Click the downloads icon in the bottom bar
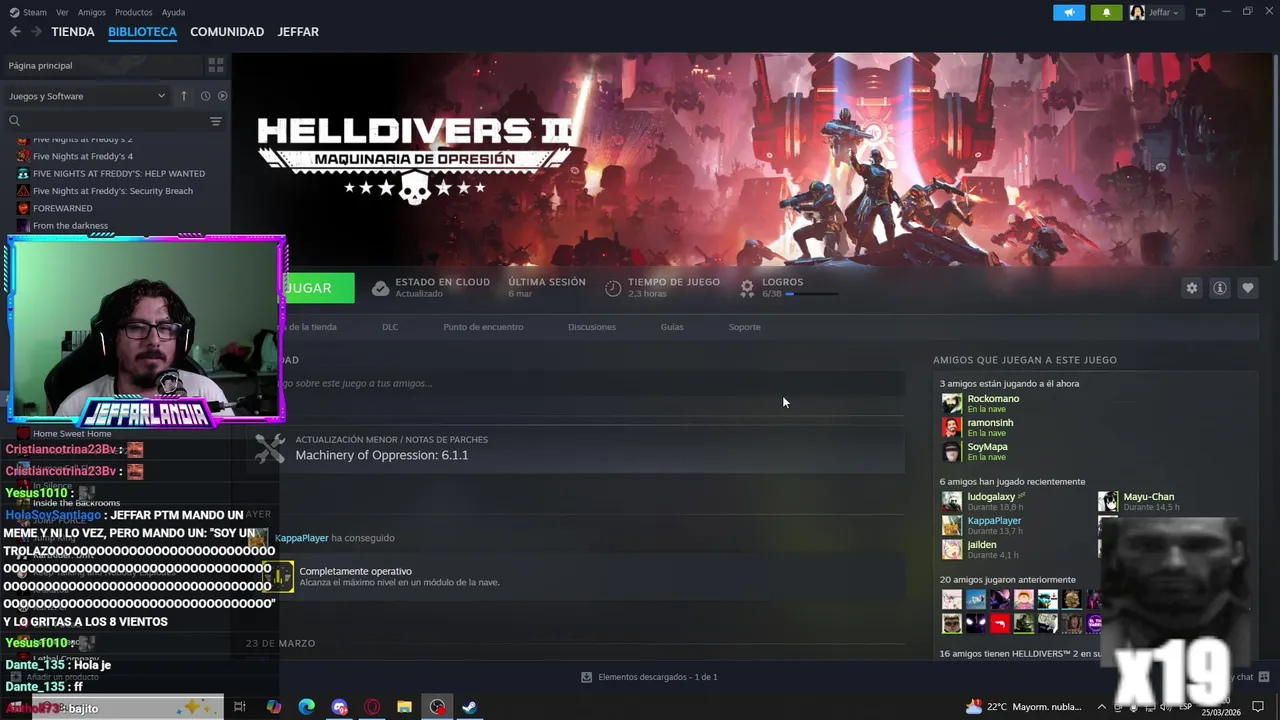 tap(587, 677)
